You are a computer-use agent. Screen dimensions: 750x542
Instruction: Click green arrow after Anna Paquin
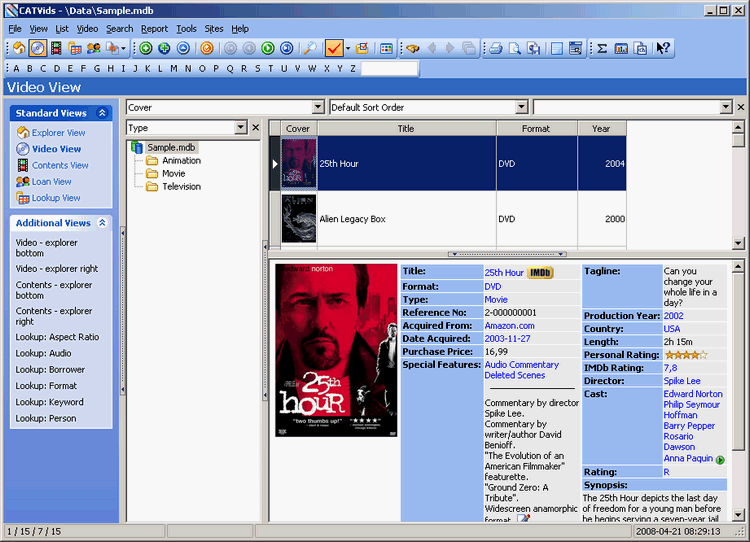(x=720, y=460)
